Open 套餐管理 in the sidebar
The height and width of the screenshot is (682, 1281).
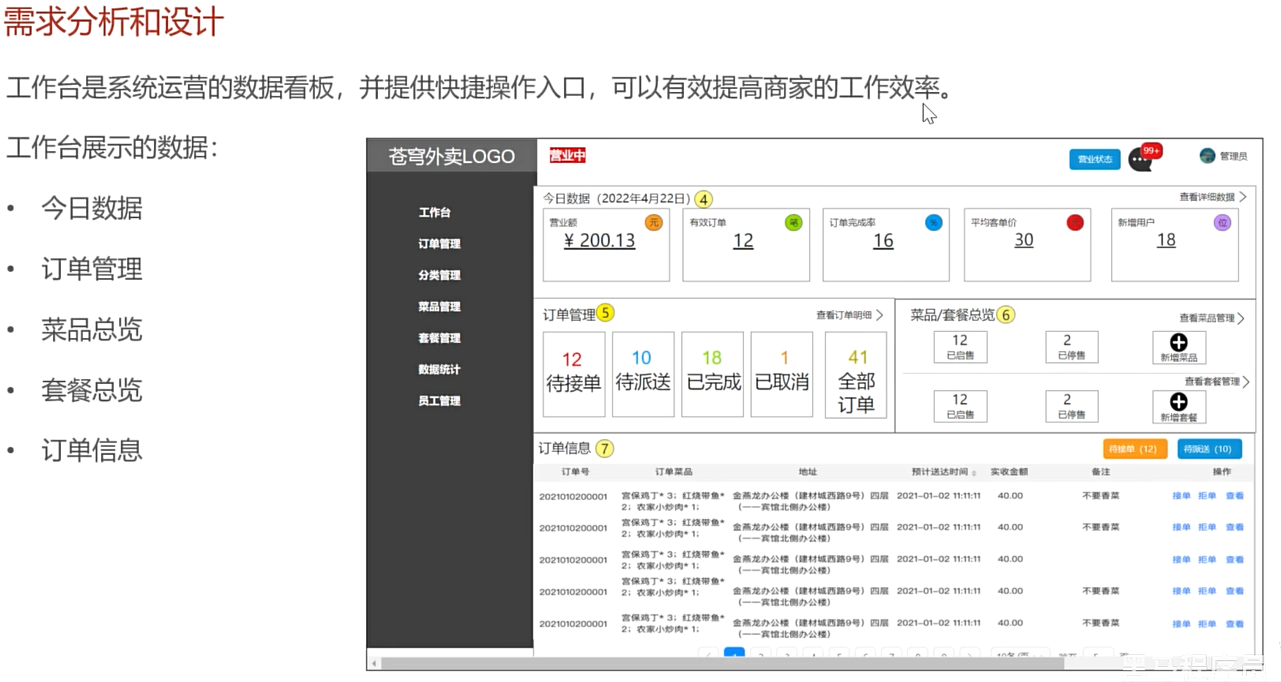(x=439, y=338)
